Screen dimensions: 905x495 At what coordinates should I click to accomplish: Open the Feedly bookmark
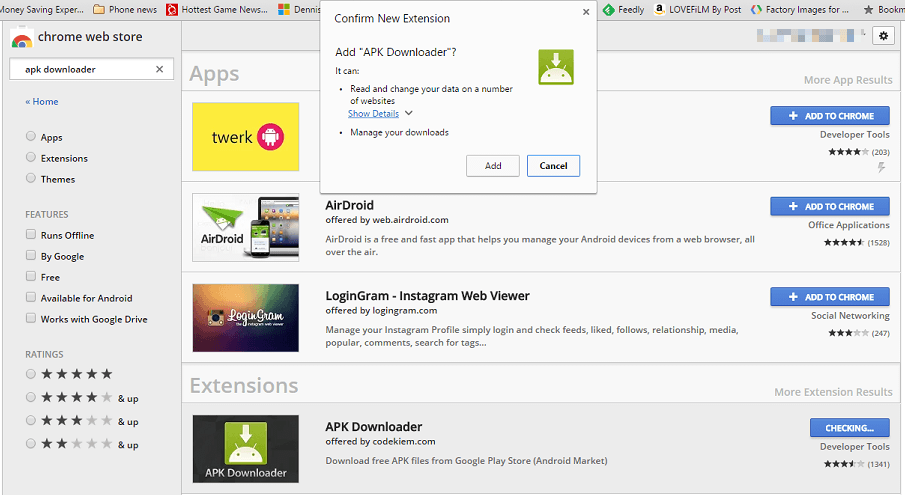[623, 9]
